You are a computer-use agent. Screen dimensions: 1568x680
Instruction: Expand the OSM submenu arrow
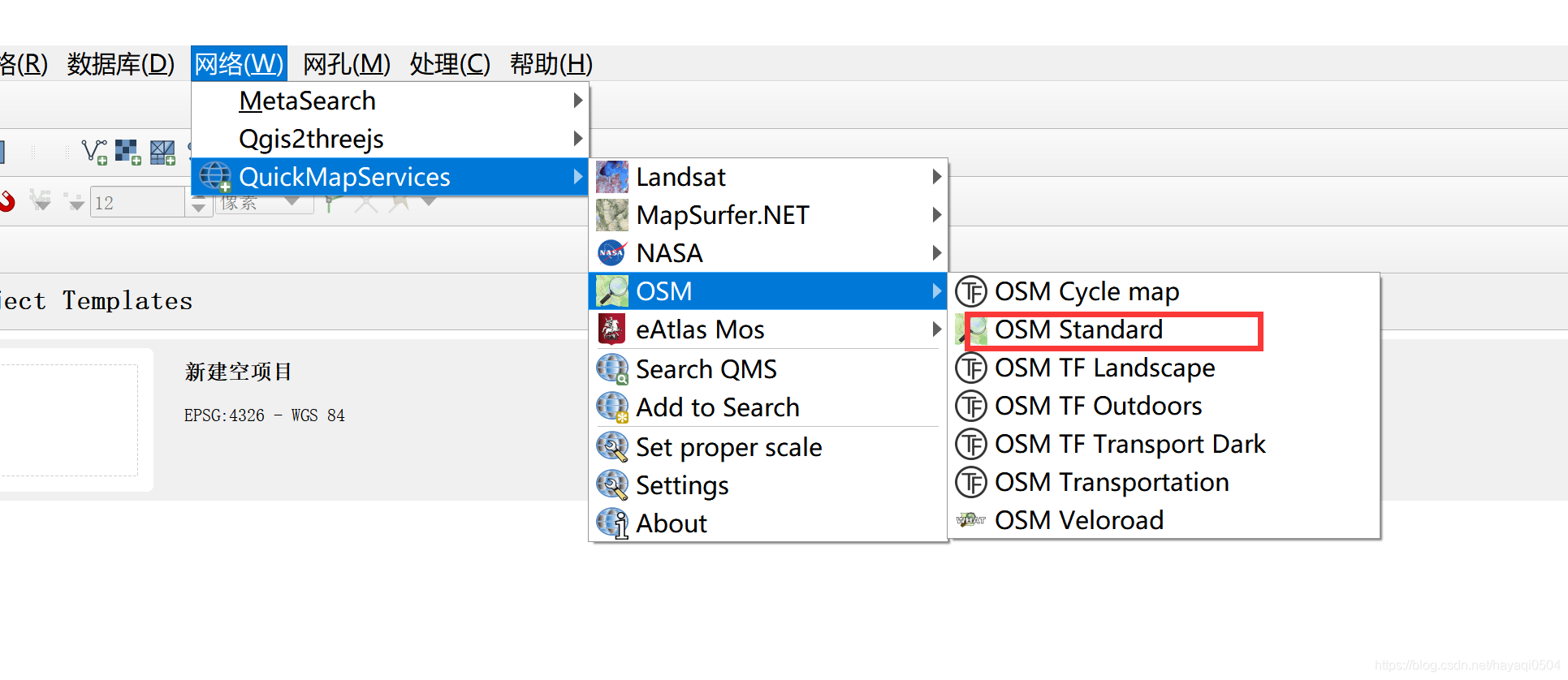point(936,291)
